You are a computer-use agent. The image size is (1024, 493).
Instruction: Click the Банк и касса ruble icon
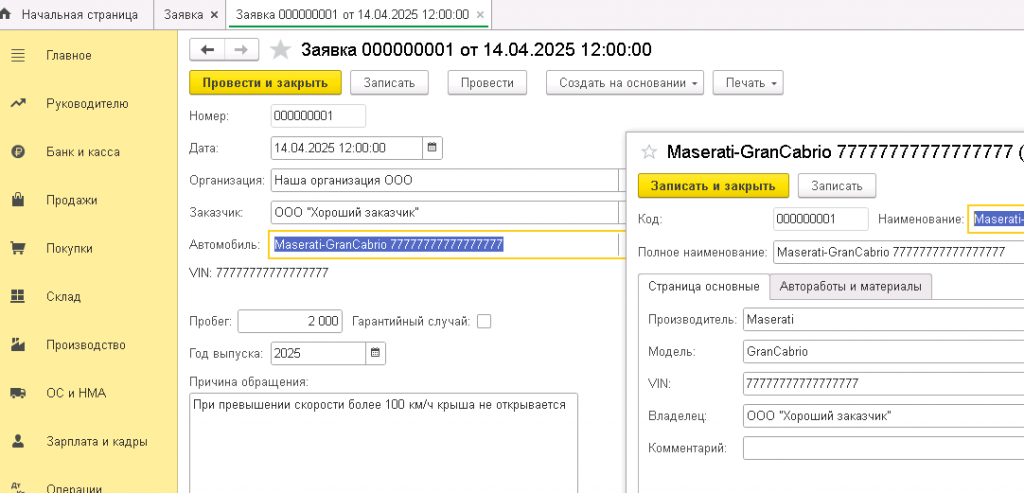coord(18,152)
